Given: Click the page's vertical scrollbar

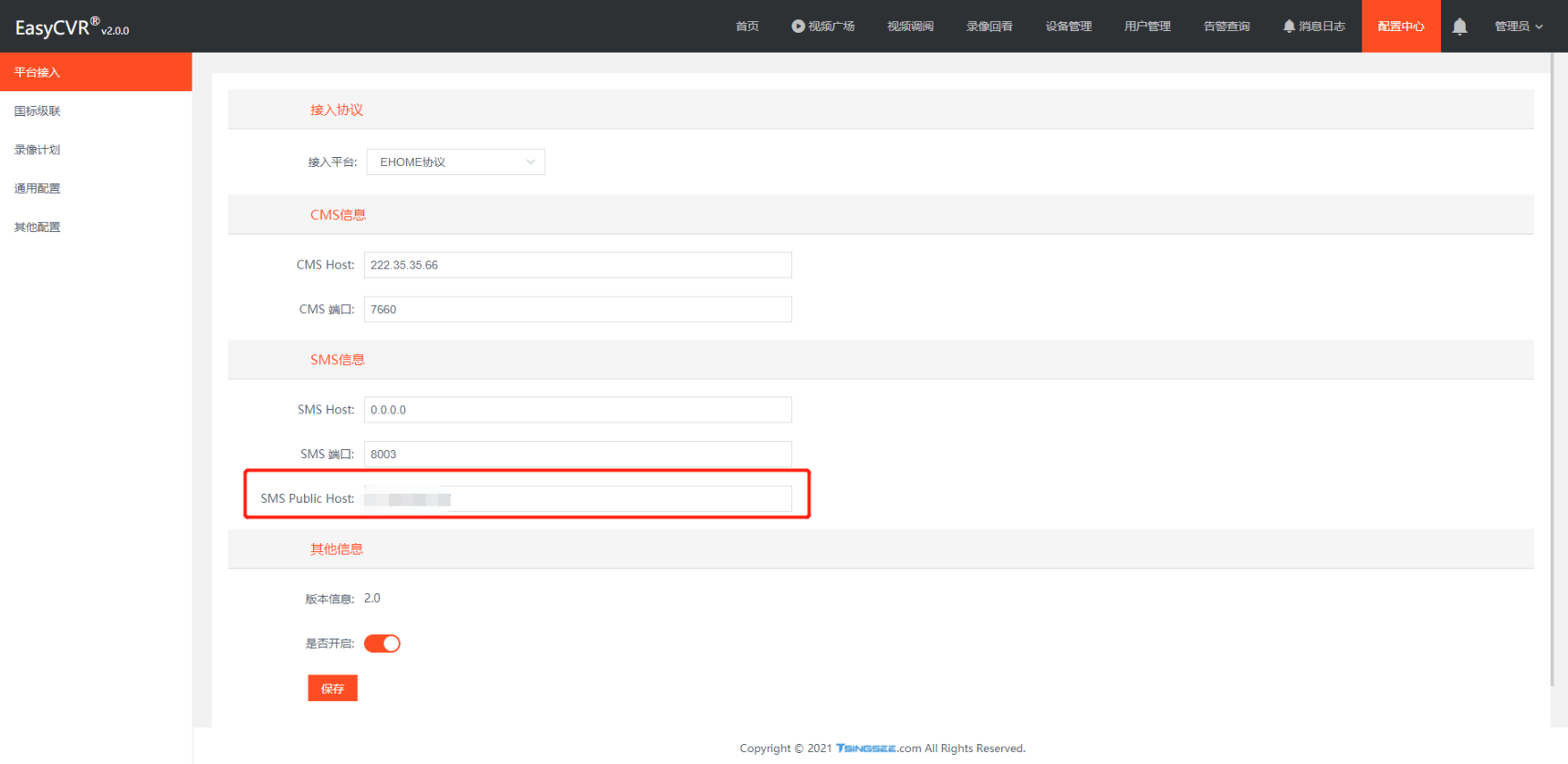Looking at the screenshot, I should (1552, 365).
